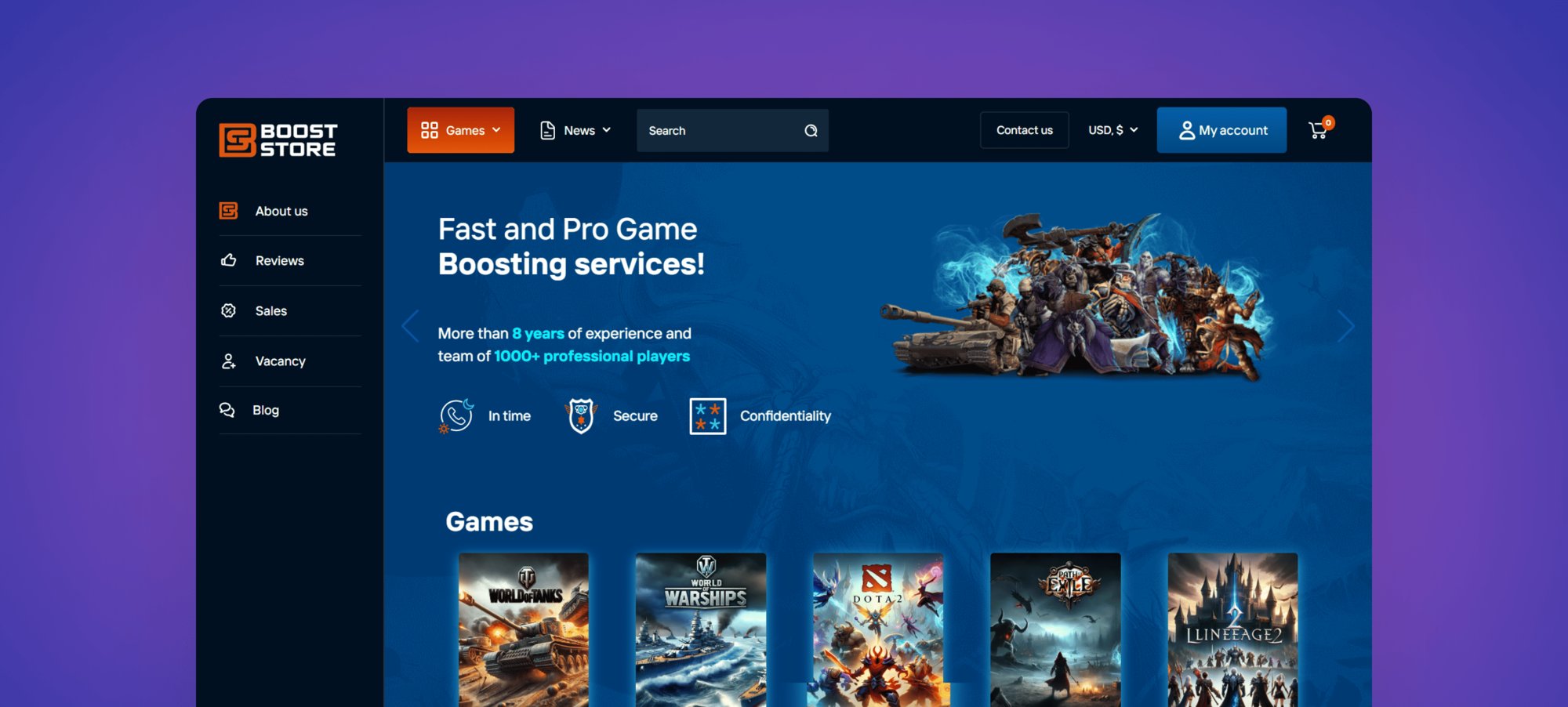Viewport: 1568px width, 707px height.
Task: Open the shopping cart icon
Action: pyautogui.click(x=1319, y=130)
